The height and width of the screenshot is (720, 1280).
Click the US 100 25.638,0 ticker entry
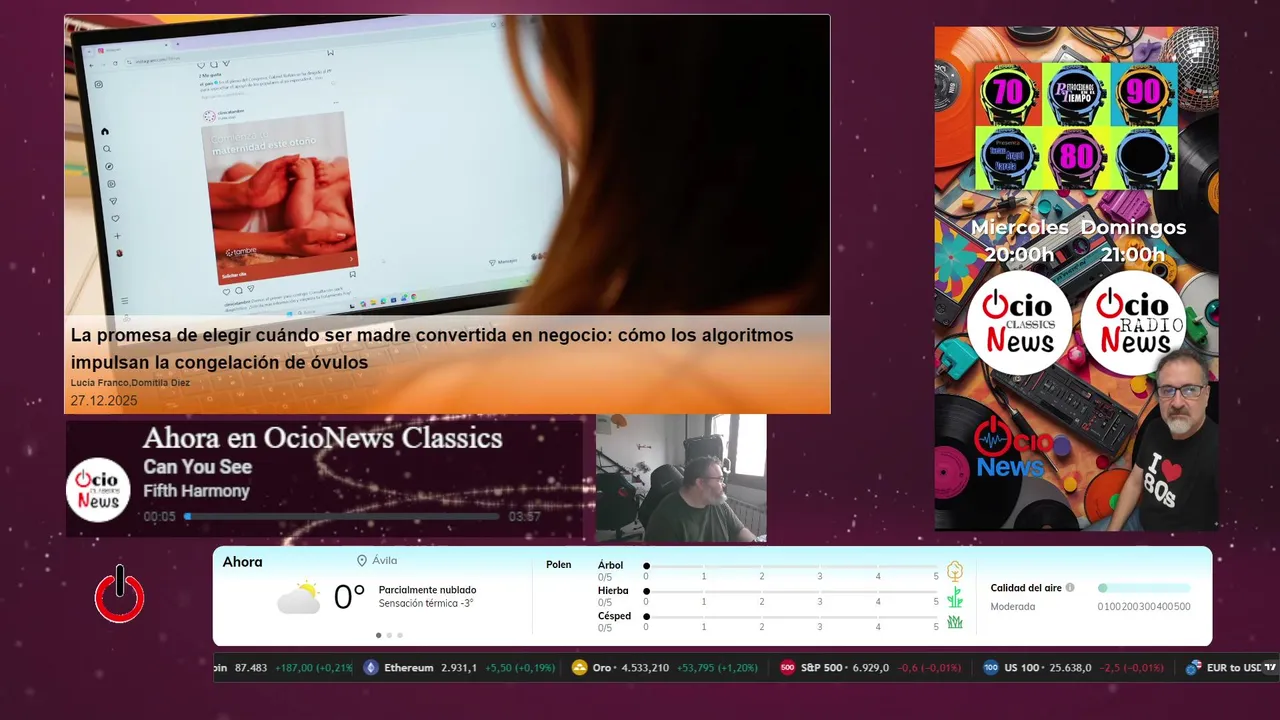[1073, 667]
